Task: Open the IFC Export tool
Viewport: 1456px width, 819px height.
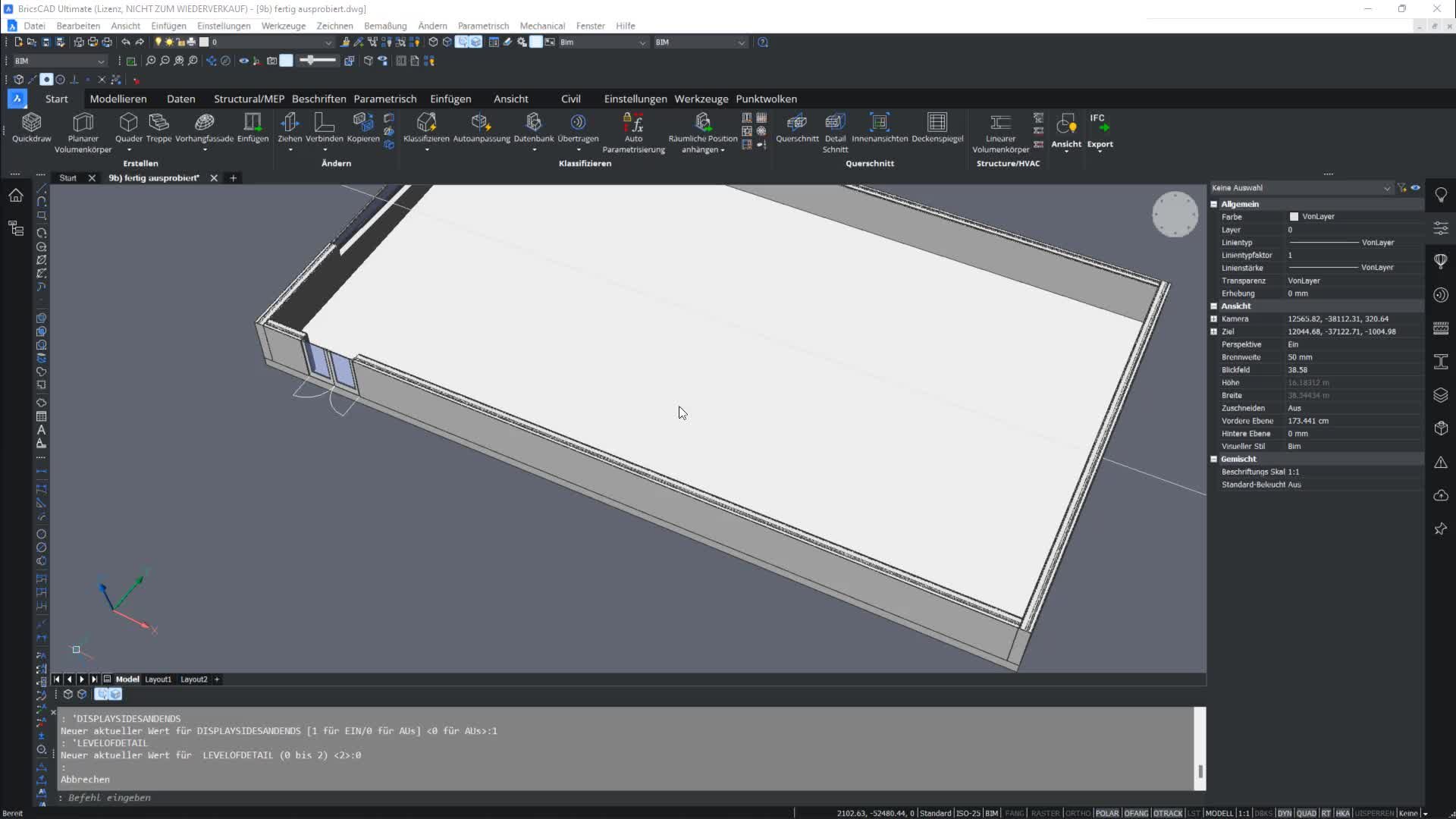Action: tap(1100, 130)
